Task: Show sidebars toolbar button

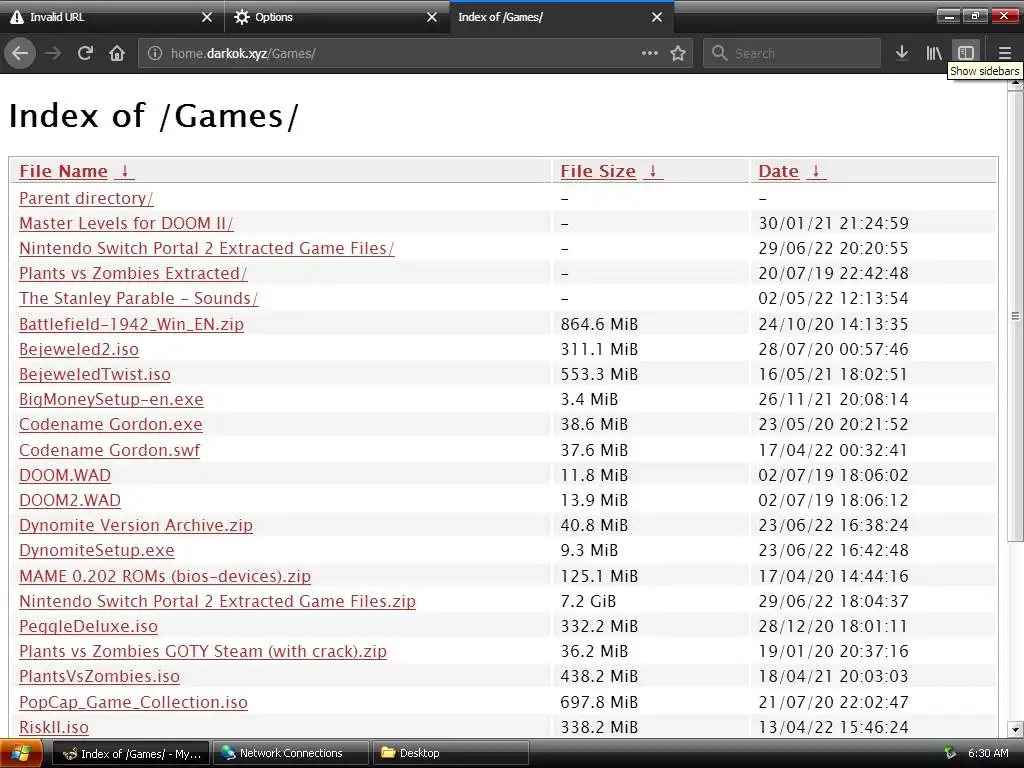Action: pyautogui.click(x=966, y=53)
